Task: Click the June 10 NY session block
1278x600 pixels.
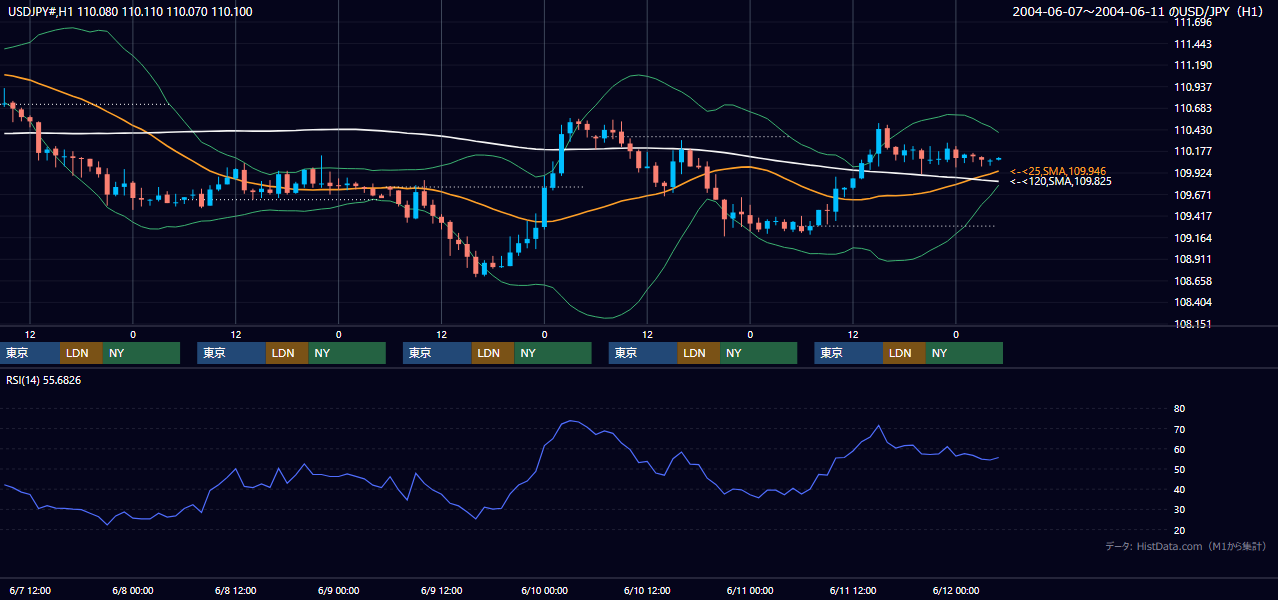Action: (x=759, y=353)
